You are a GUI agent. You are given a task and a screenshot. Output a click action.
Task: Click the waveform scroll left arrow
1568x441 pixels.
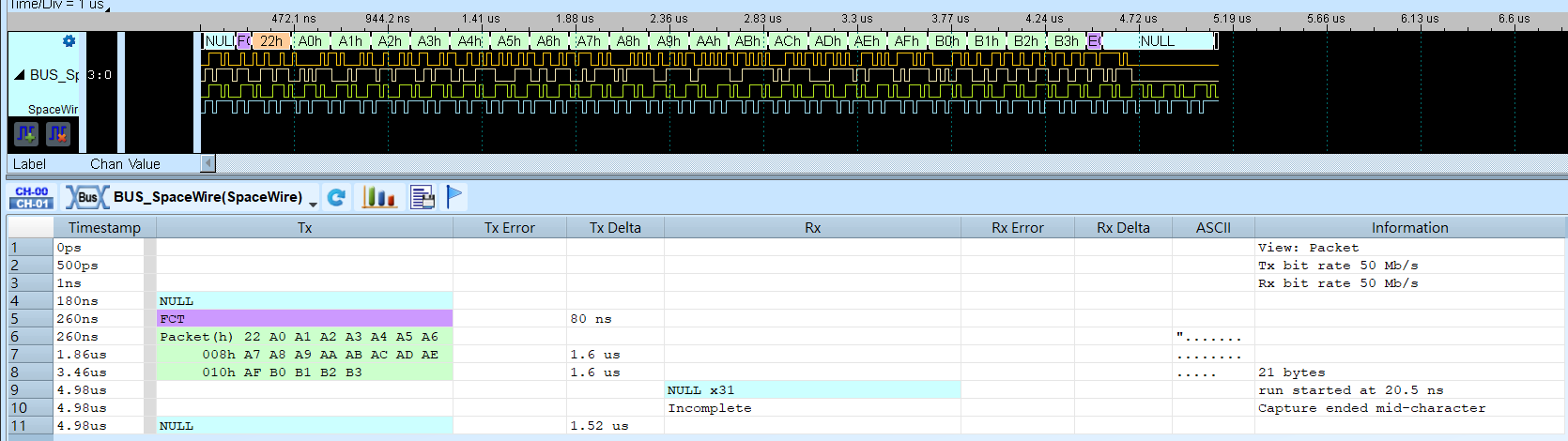(208, 164)
